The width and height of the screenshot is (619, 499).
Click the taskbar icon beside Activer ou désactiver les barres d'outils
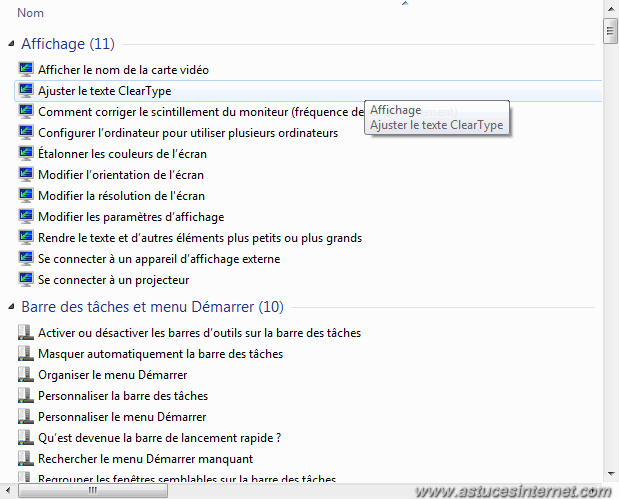[26, 332]
